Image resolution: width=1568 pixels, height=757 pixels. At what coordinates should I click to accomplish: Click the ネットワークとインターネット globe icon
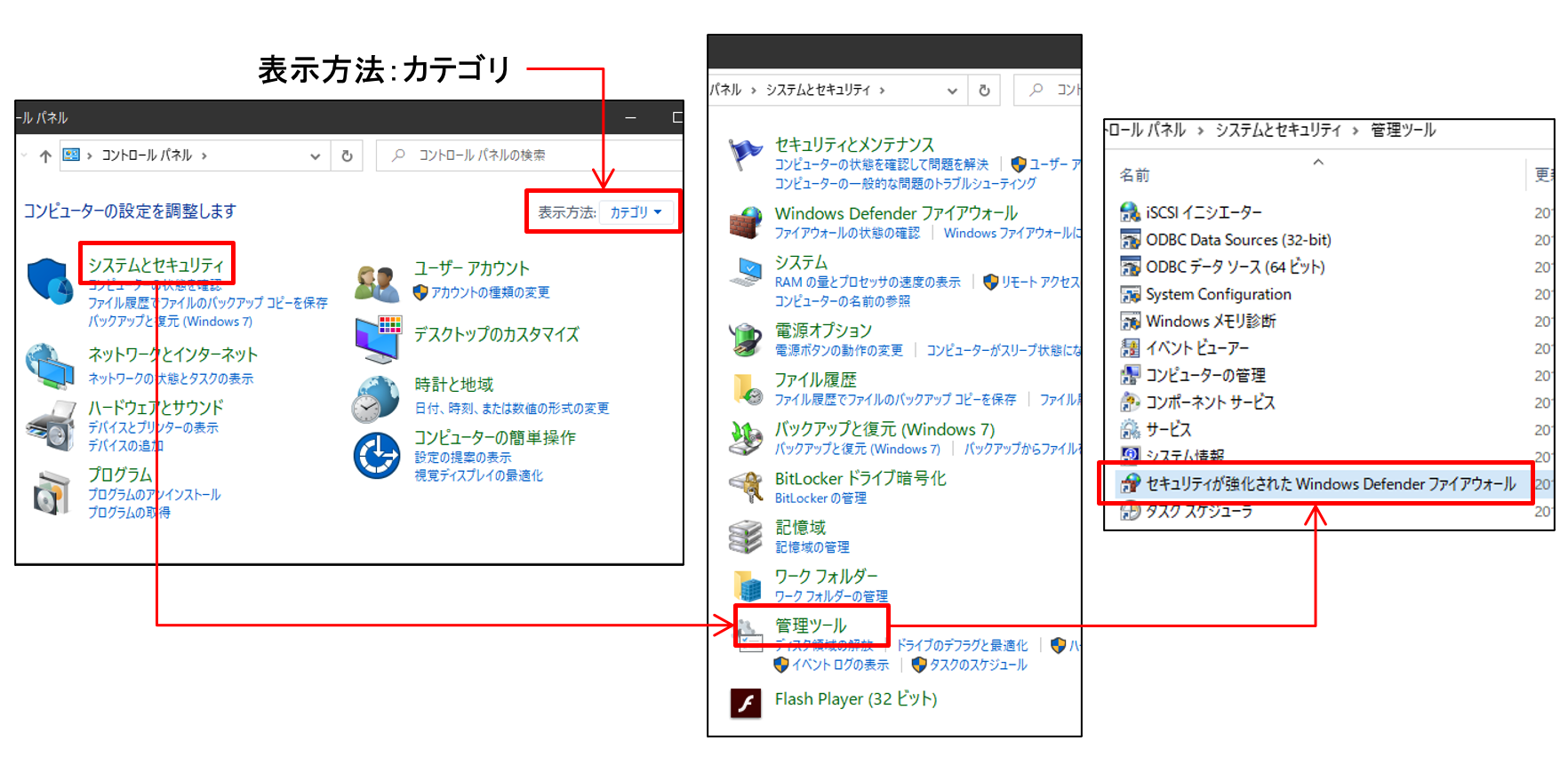[x=50, y=366]
